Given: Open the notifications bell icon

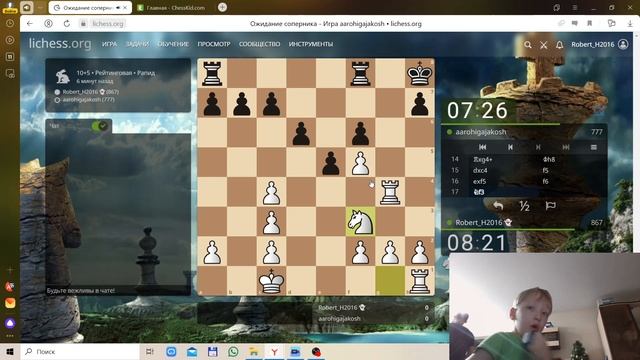Looking at the screenshot, I should pos(560,44).
